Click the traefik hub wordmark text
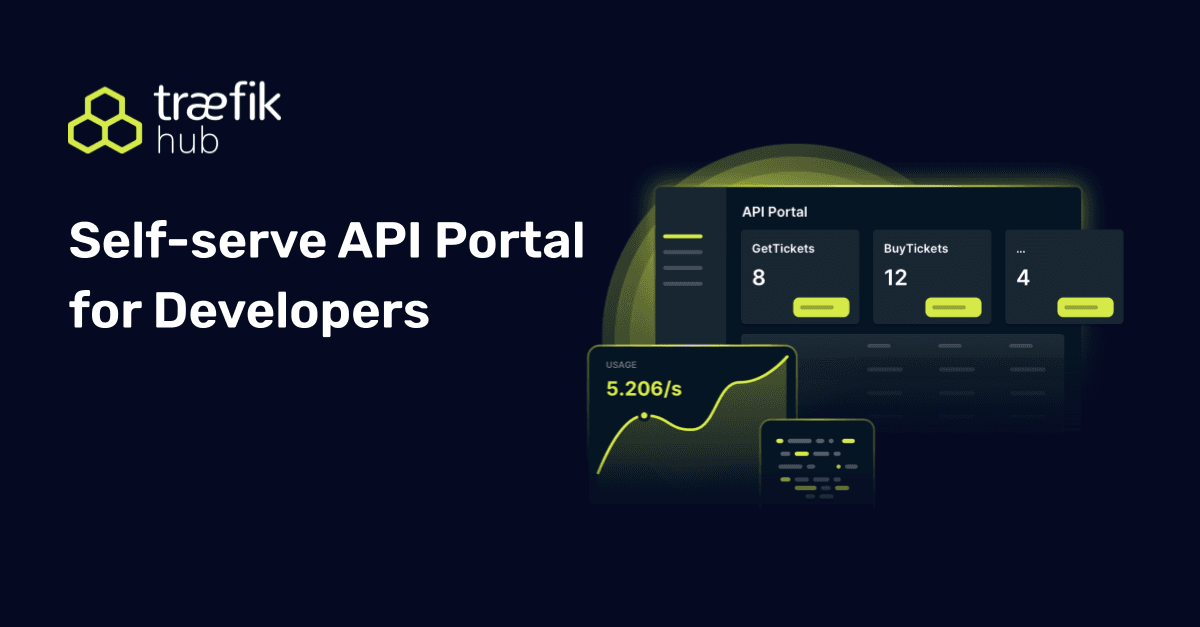 coord(218,120)
